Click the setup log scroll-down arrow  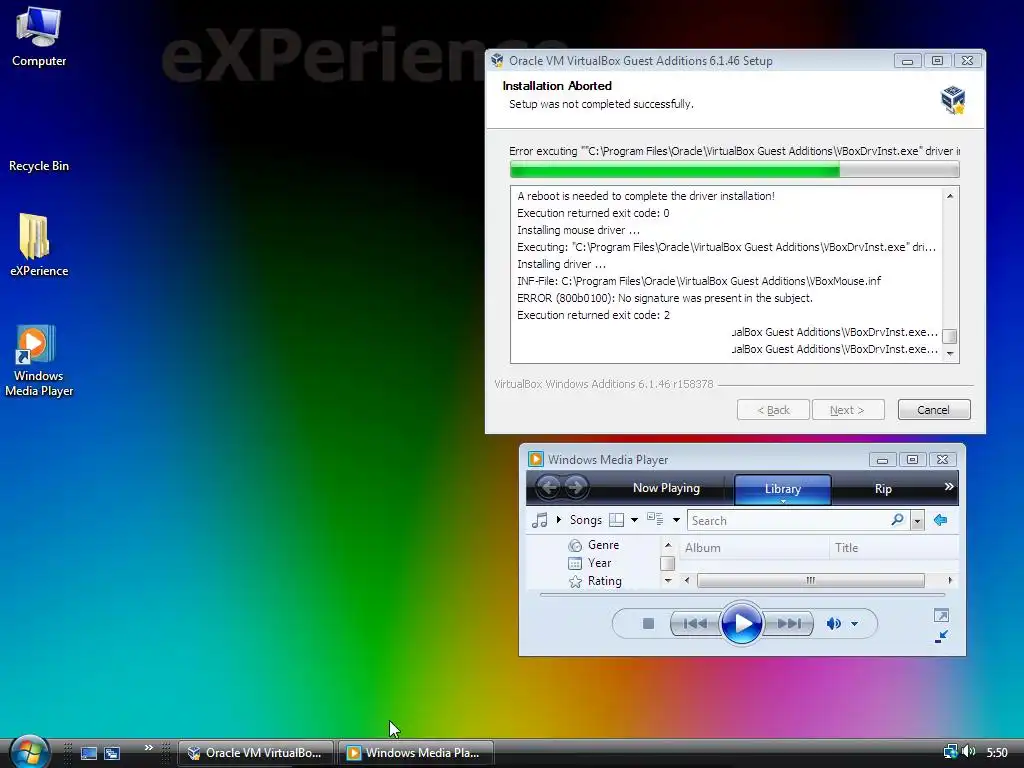950,353
